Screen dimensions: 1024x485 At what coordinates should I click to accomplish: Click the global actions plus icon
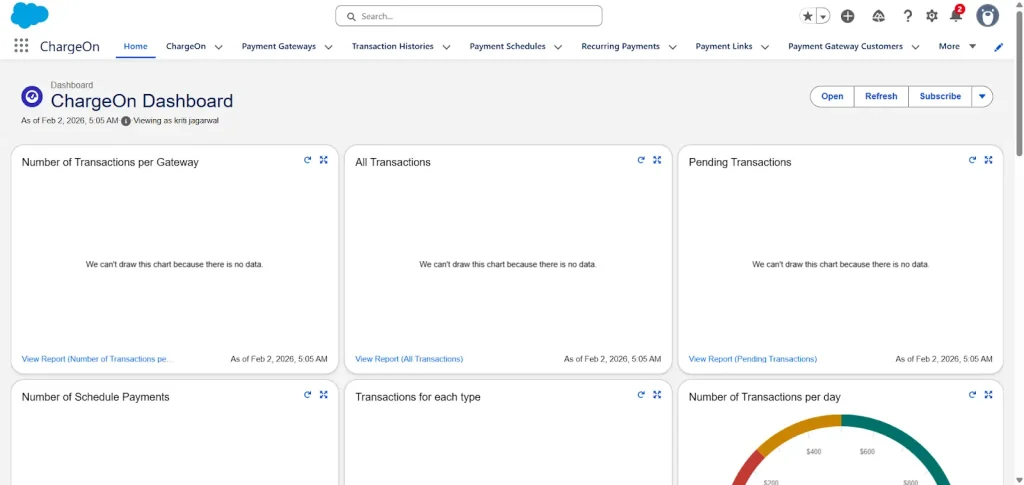(x=847, y=16)
